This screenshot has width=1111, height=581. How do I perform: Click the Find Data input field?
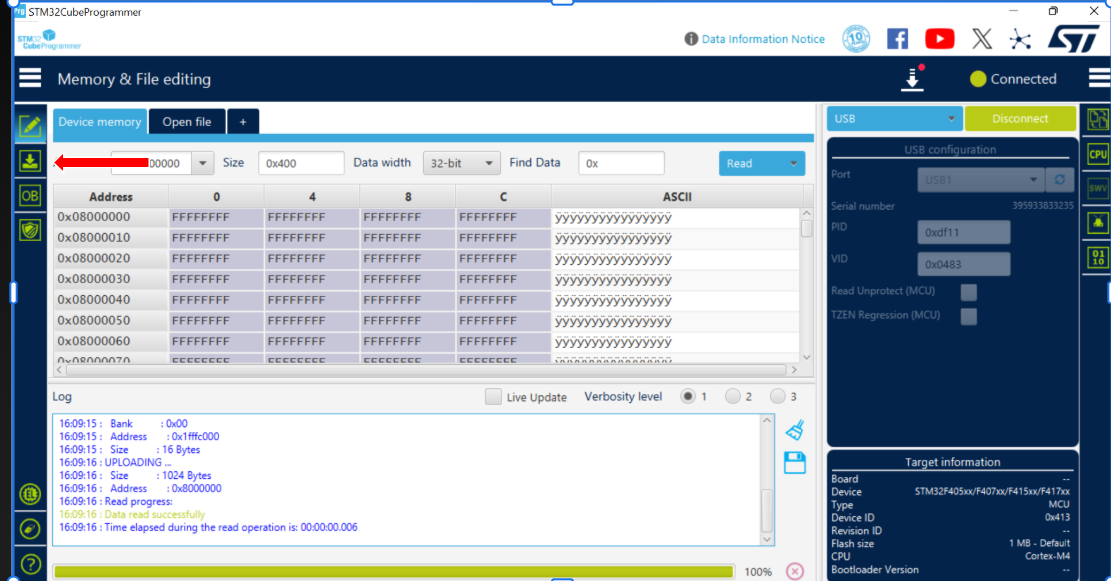click(x=621, y=163)
